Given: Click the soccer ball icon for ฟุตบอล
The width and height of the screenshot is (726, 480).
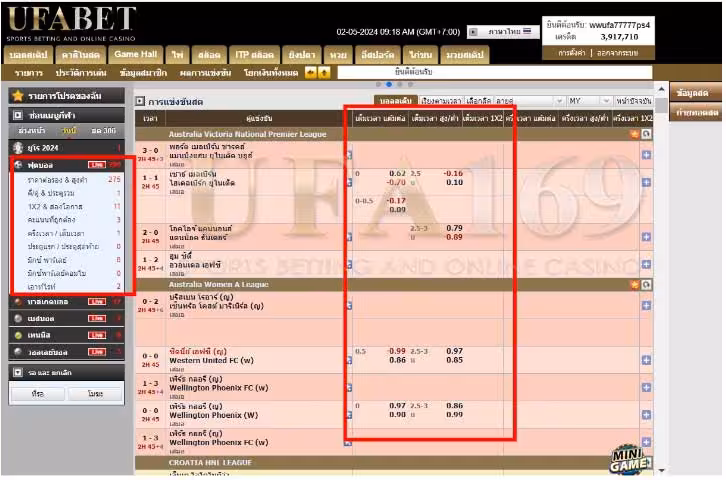Looking at the screenshot, I should coord(19,164).
